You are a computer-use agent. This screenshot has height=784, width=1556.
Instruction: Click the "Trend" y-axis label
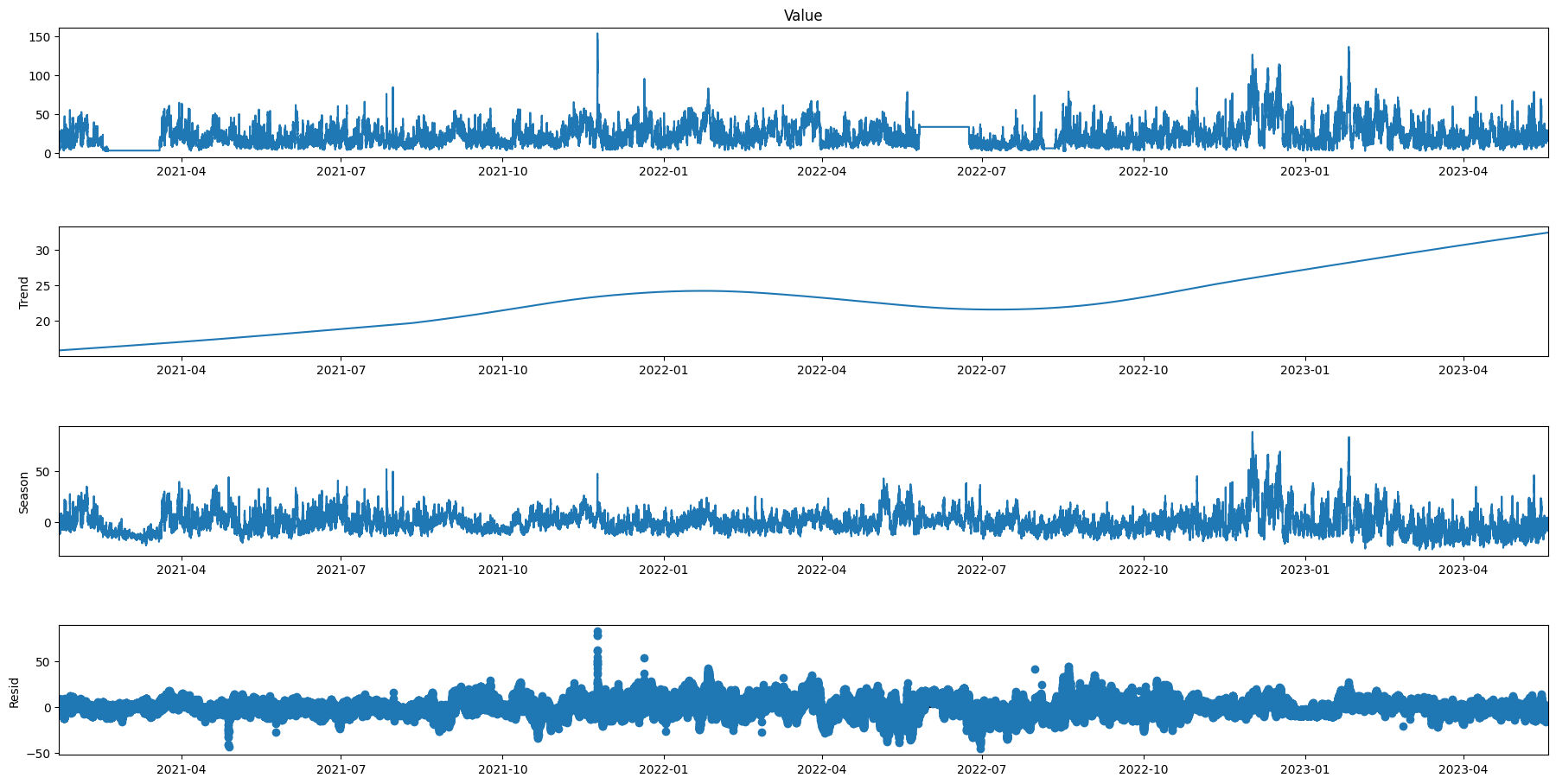[x=24, y=292]
